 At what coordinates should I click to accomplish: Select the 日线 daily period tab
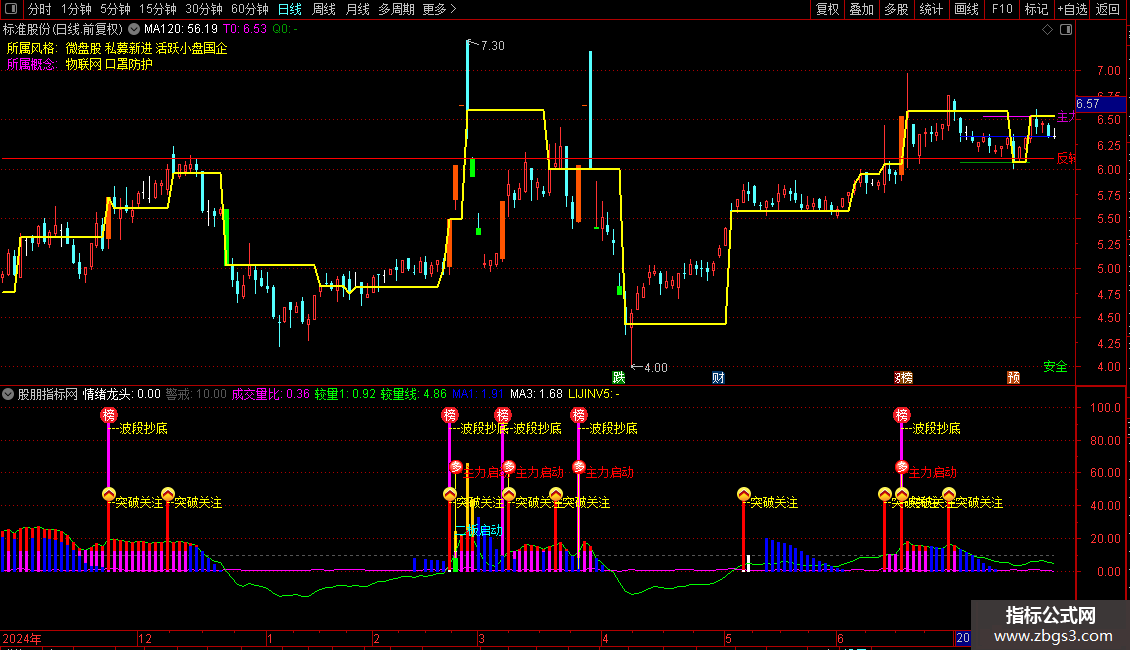coord(290,9)
